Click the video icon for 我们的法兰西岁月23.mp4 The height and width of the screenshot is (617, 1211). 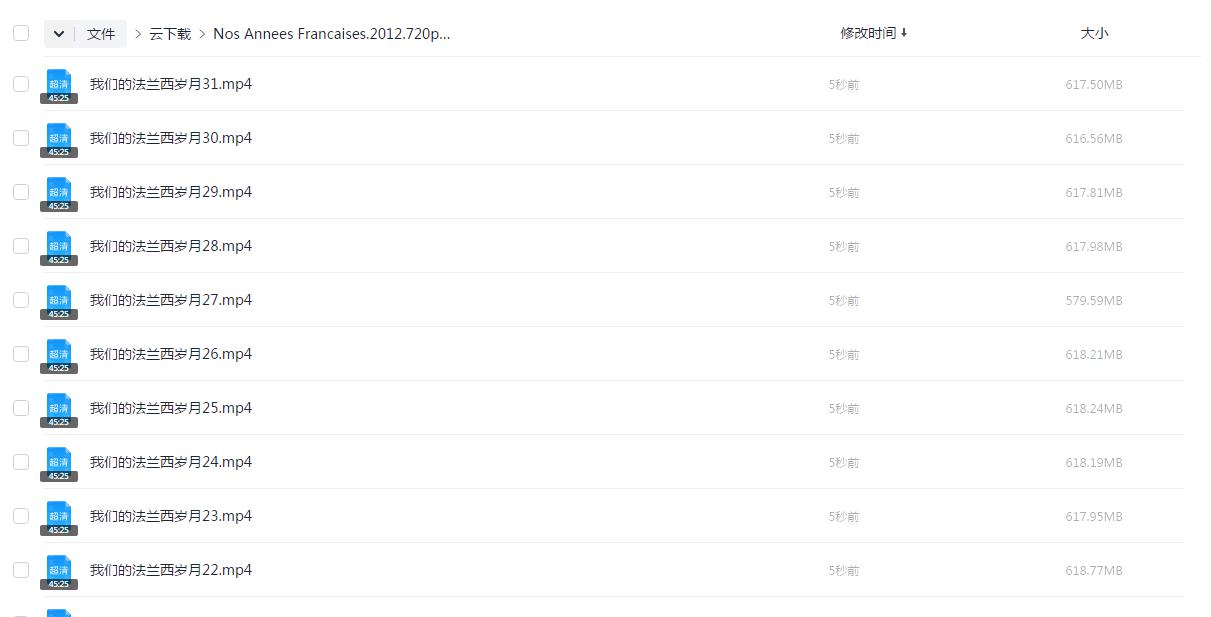click(x=59, y=517)
